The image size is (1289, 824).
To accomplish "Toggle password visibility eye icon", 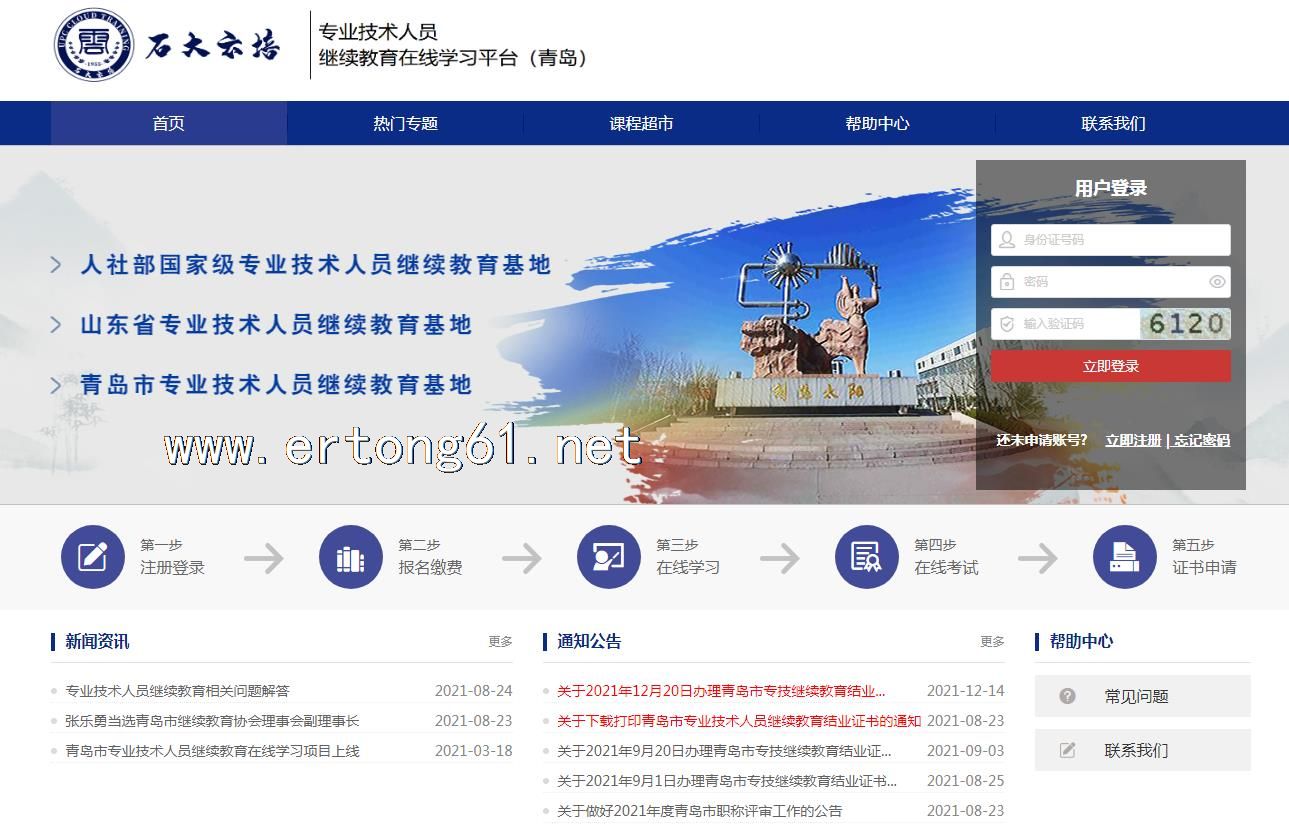I will point(1217,282).
